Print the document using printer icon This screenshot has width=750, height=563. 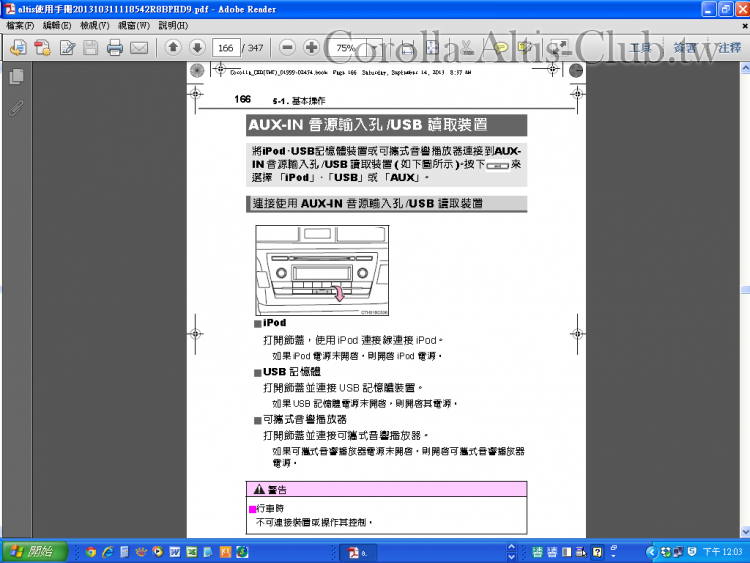pos(114,47)
